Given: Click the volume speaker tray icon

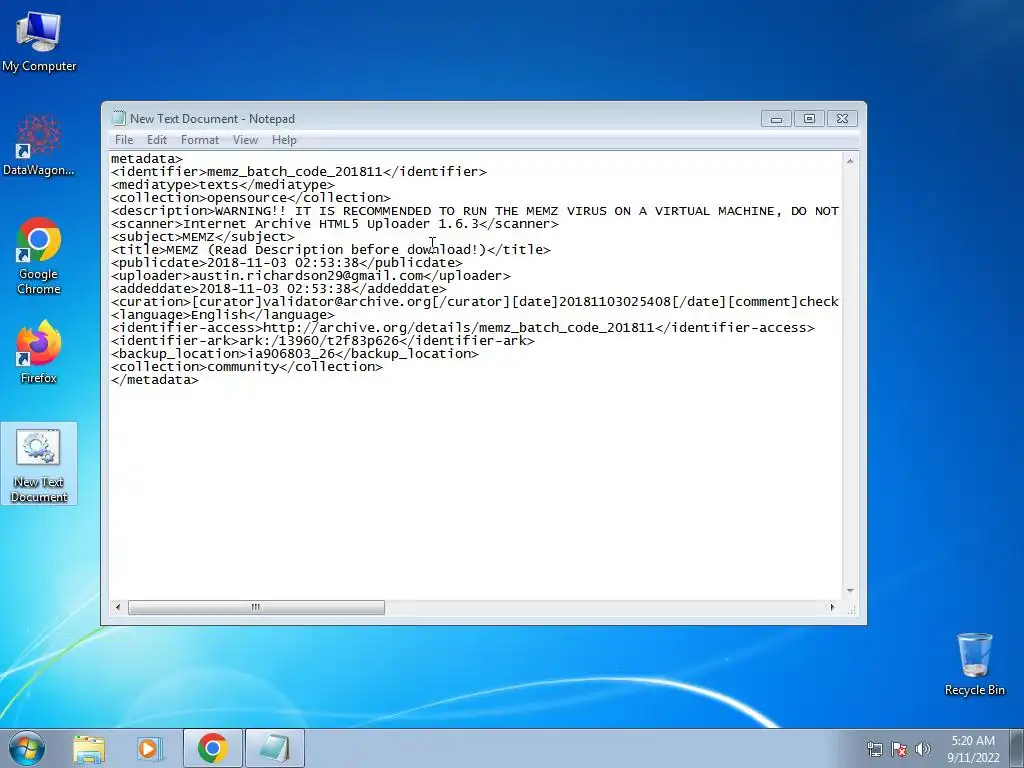Looking at the screenshot, I should (923, 749).
